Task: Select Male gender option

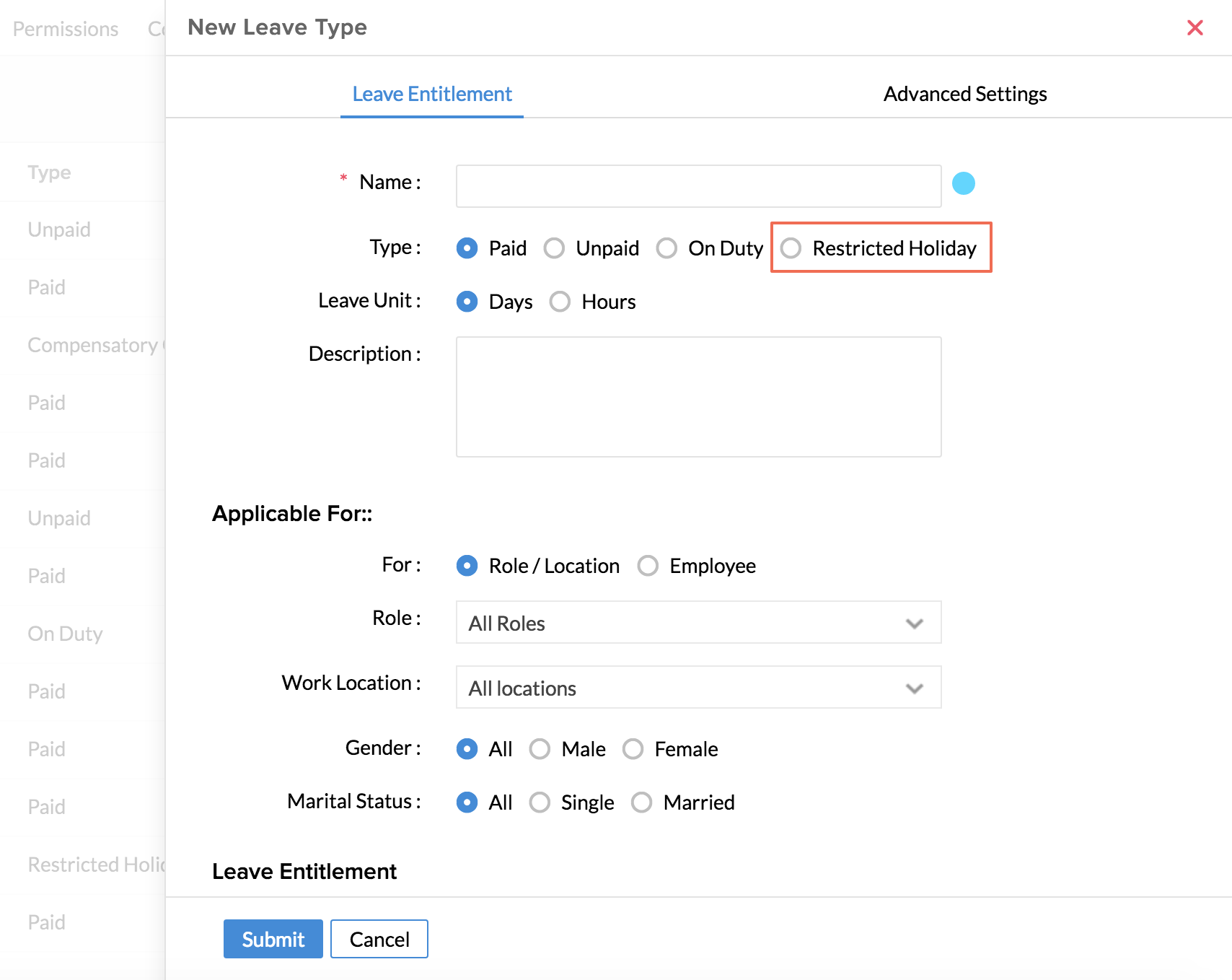Action: click(540, 749)
